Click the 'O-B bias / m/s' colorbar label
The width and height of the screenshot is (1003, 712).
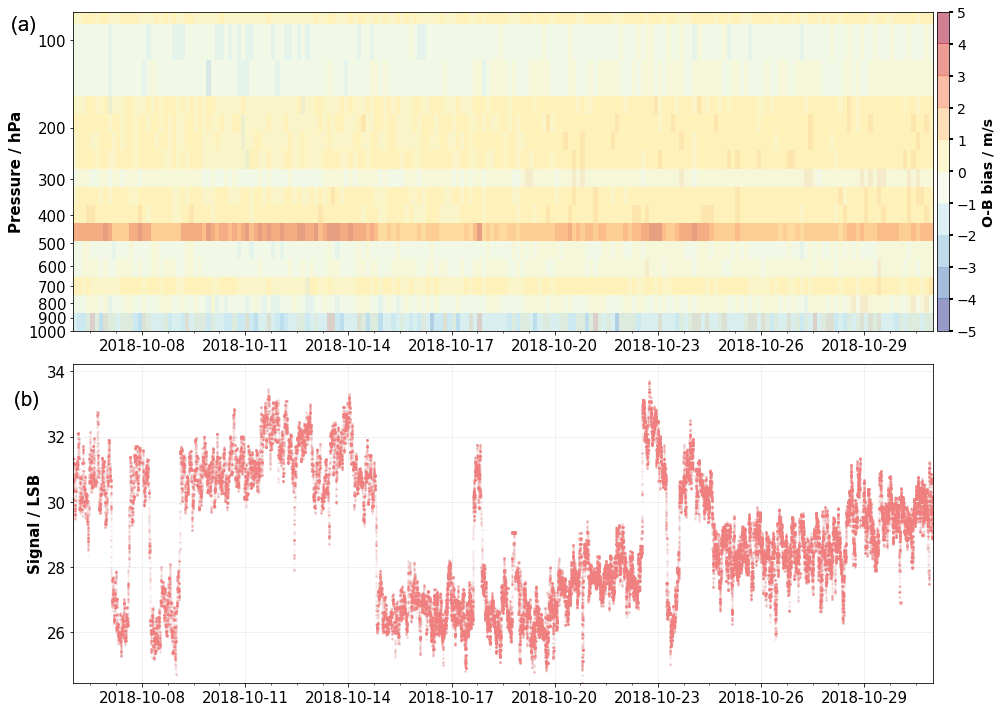(986, 172)
